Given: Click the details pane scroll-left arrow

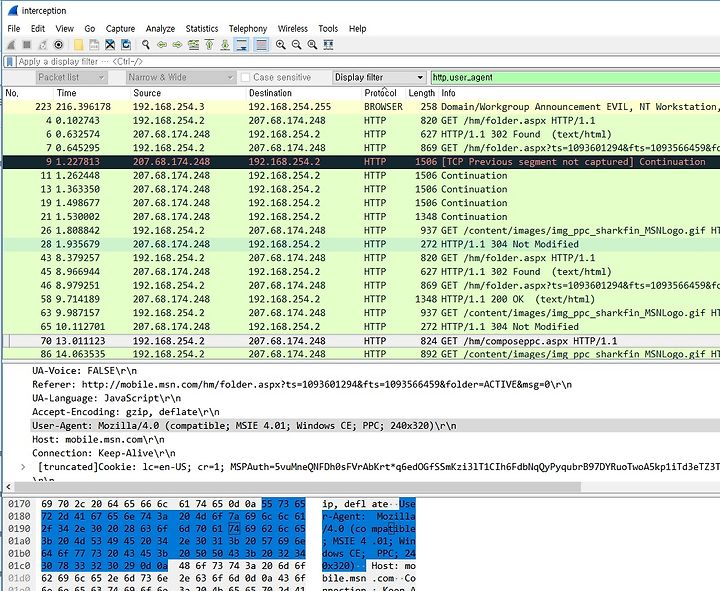Looking at the screenshot, I should pyautogui.click(x=8, y=486).
